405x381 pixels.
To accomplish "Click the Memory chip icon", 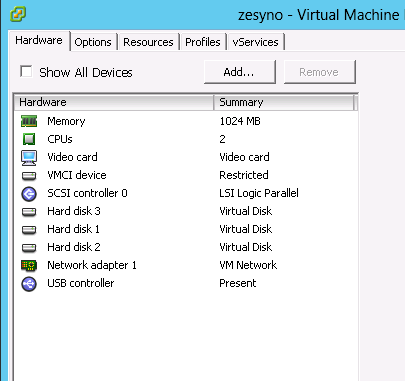I will tap(29, 121).
